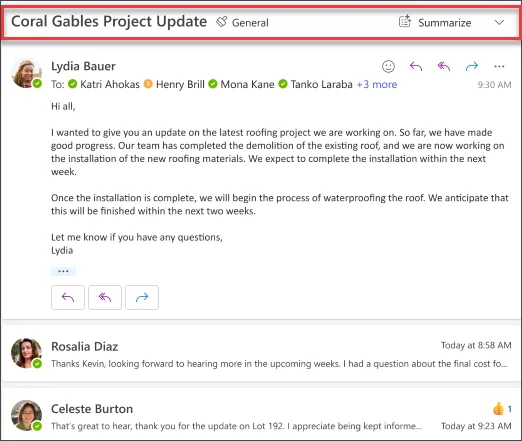
Task: Click Celeste Burton's profile photo
Action: pos(27,415)
